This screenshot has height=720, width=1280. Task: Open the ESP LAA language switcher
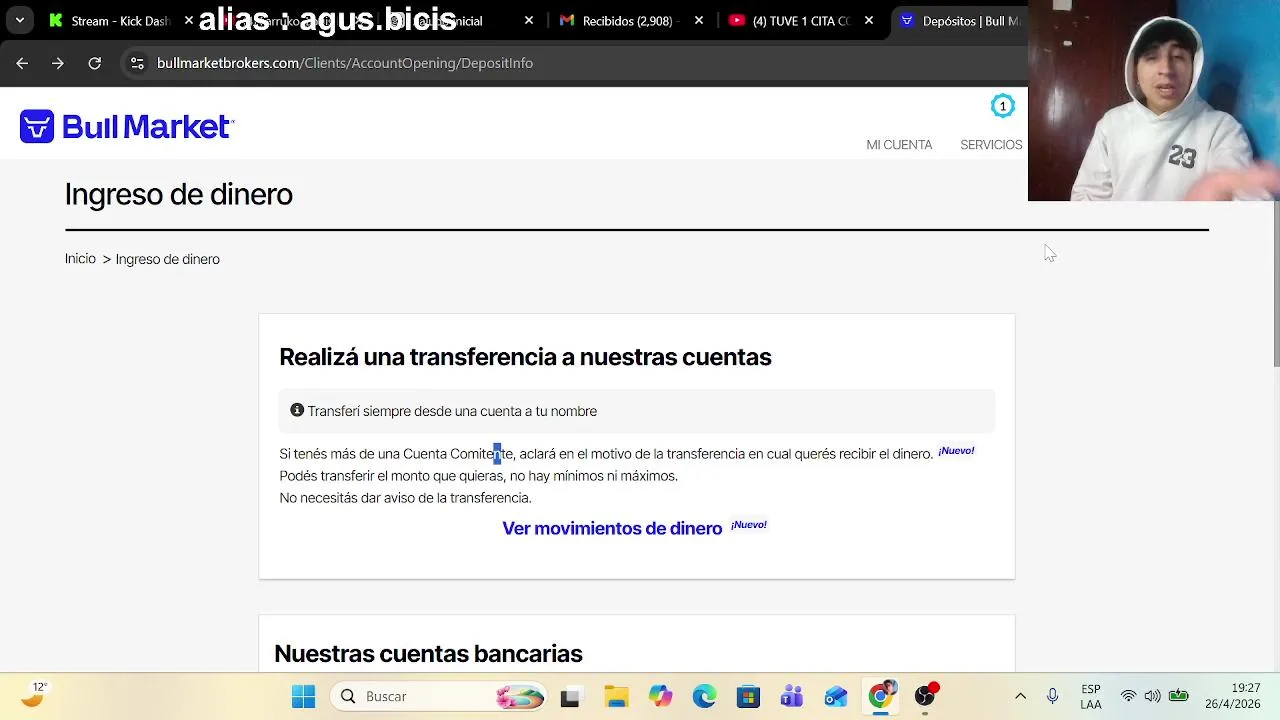click(x=1091, y=697)
